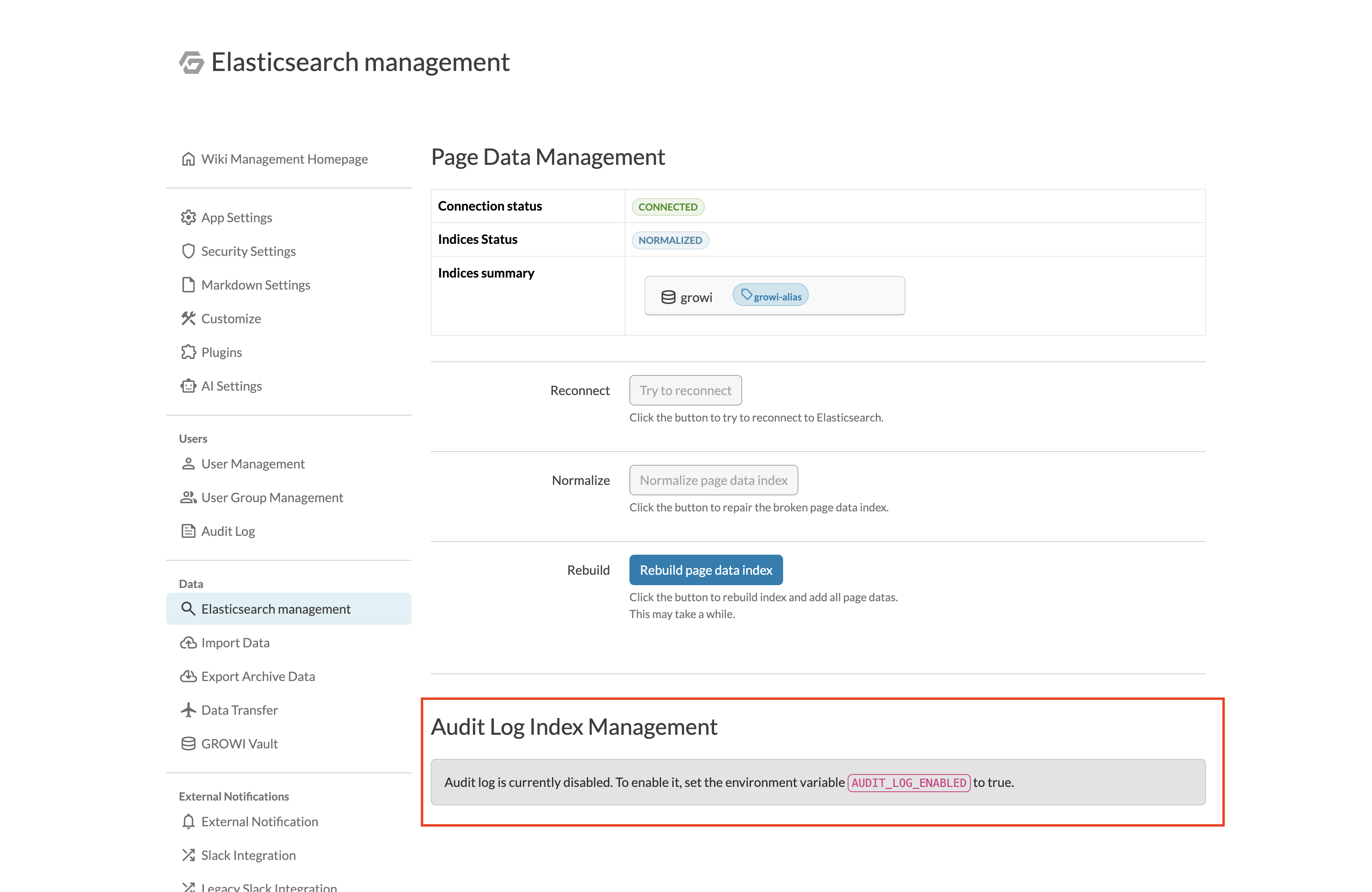Click the CONNECTED status badge
This screenshot has width=1372, height=892.
668,207
